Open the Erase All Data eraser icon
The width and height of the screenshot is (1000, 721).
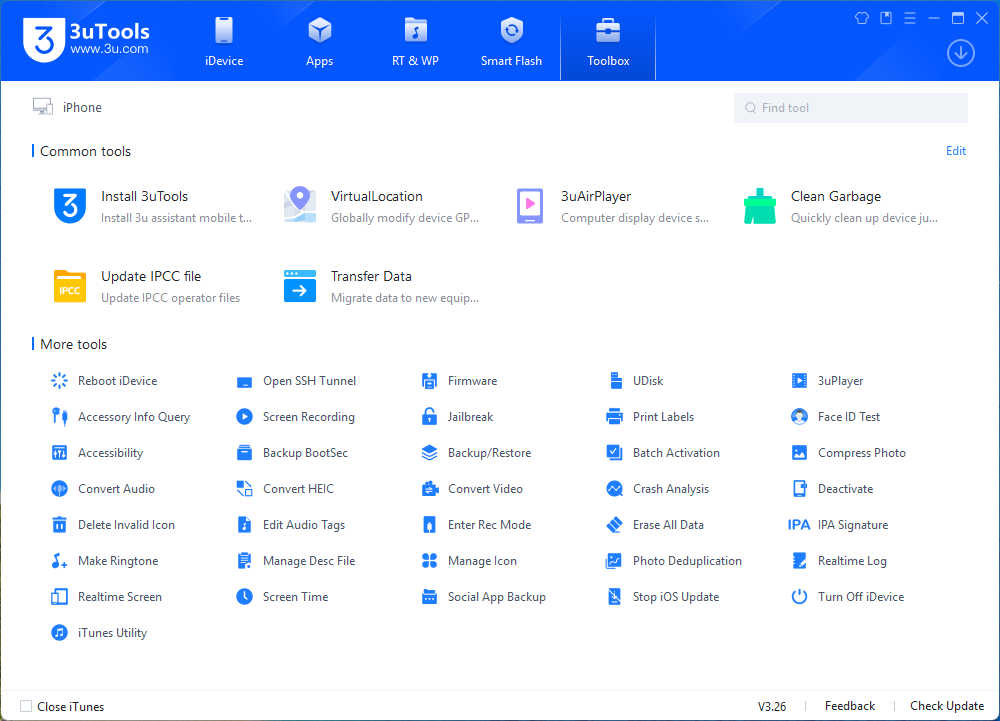614,525
